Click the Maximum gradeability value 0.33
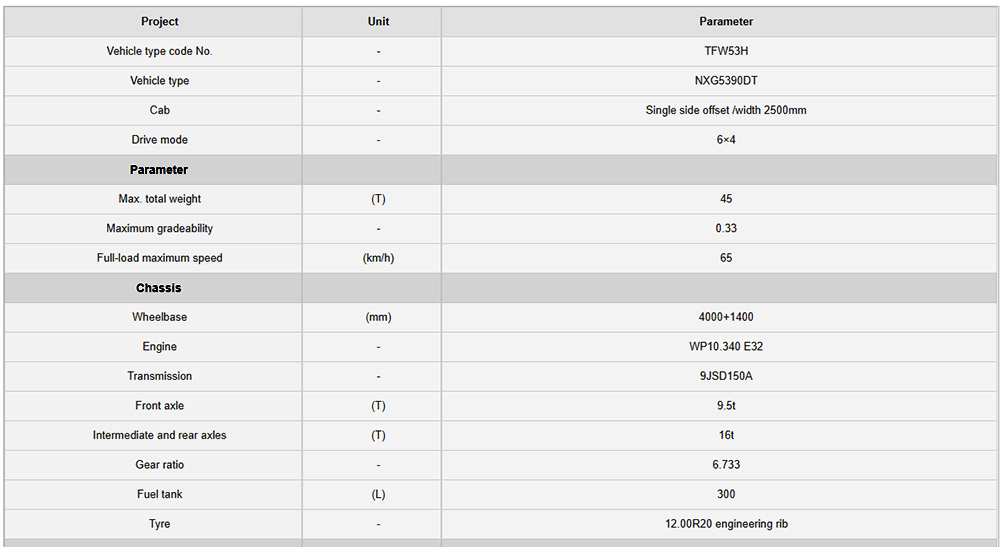This screenshot has height=547, width=1000. tap(726, 229)
